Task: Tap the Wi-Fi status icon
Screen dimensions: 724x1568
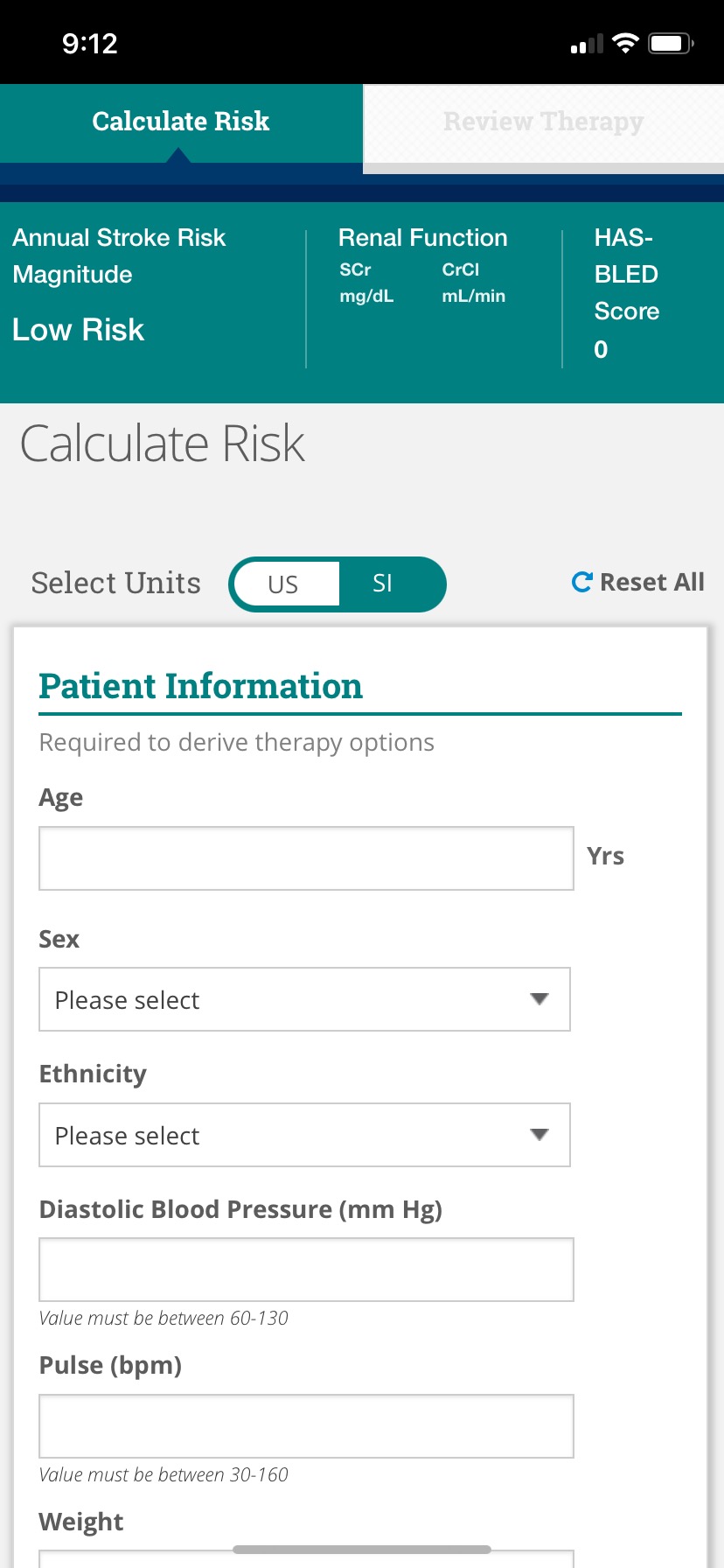Action: click(x=625, y=43)
